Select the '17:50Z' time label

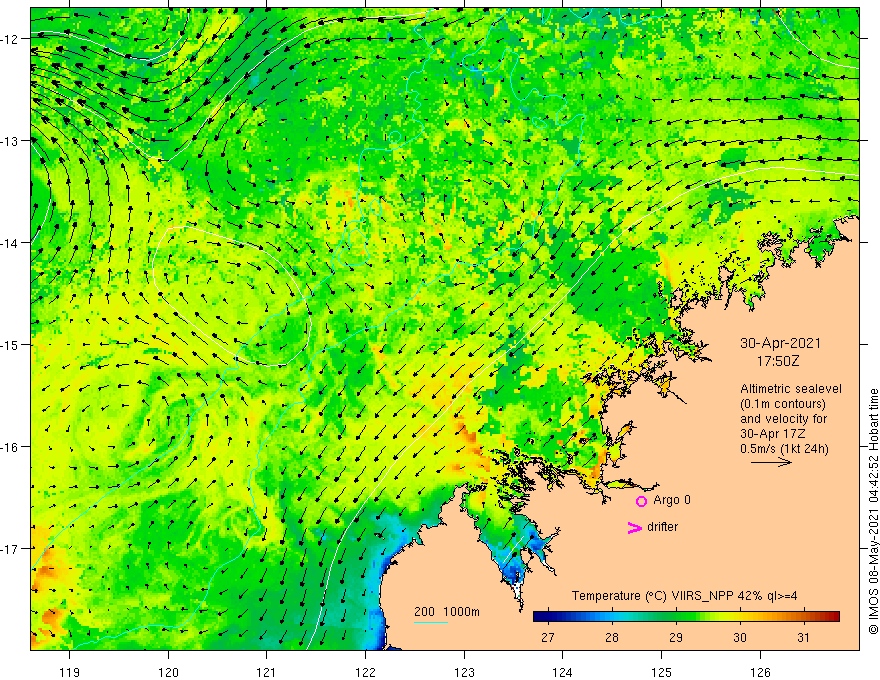point(778,361)
